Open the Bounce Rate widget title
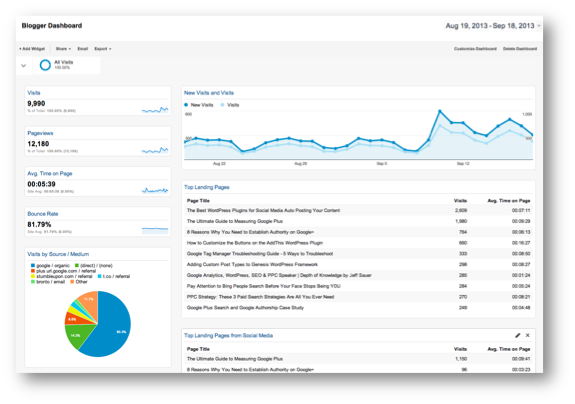 coord(43,214)
